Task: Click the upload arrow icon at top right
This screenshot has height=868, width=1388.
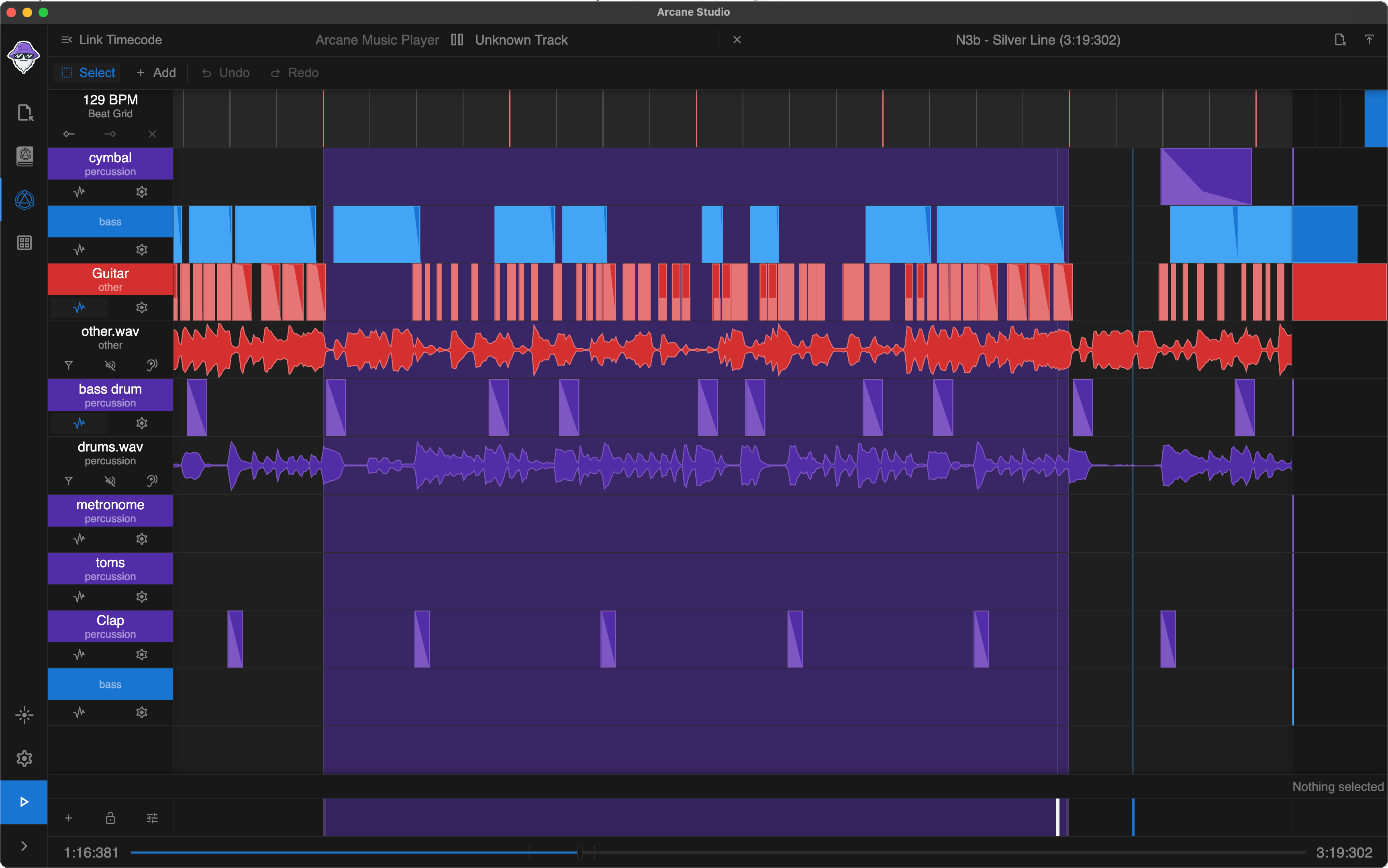Action: tap(1369, 40)
